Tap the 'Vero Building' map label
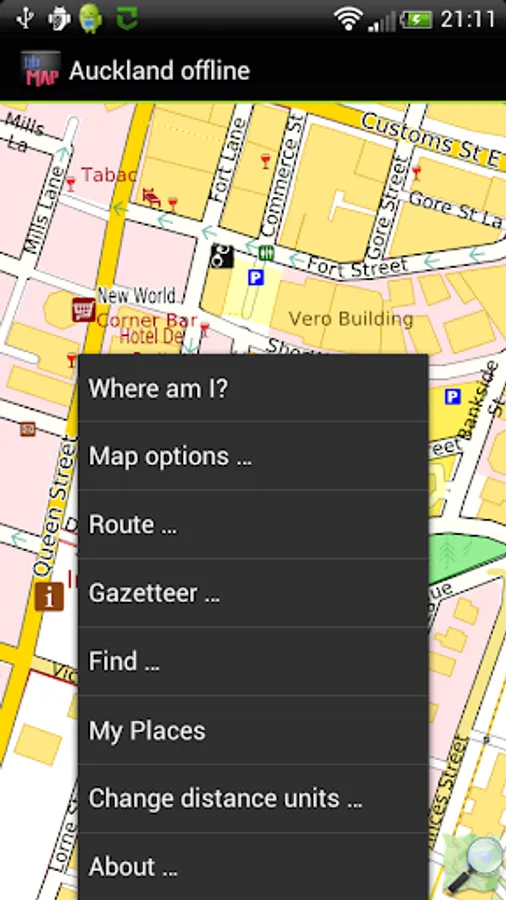This screenshot has width=506, height=900. point(351,319)
